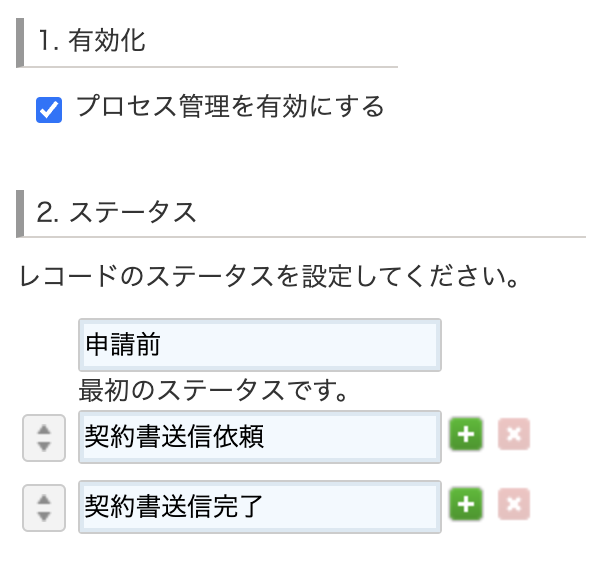
Task: Delete the 契約書送信完了 status row
Action: (514, 504)
